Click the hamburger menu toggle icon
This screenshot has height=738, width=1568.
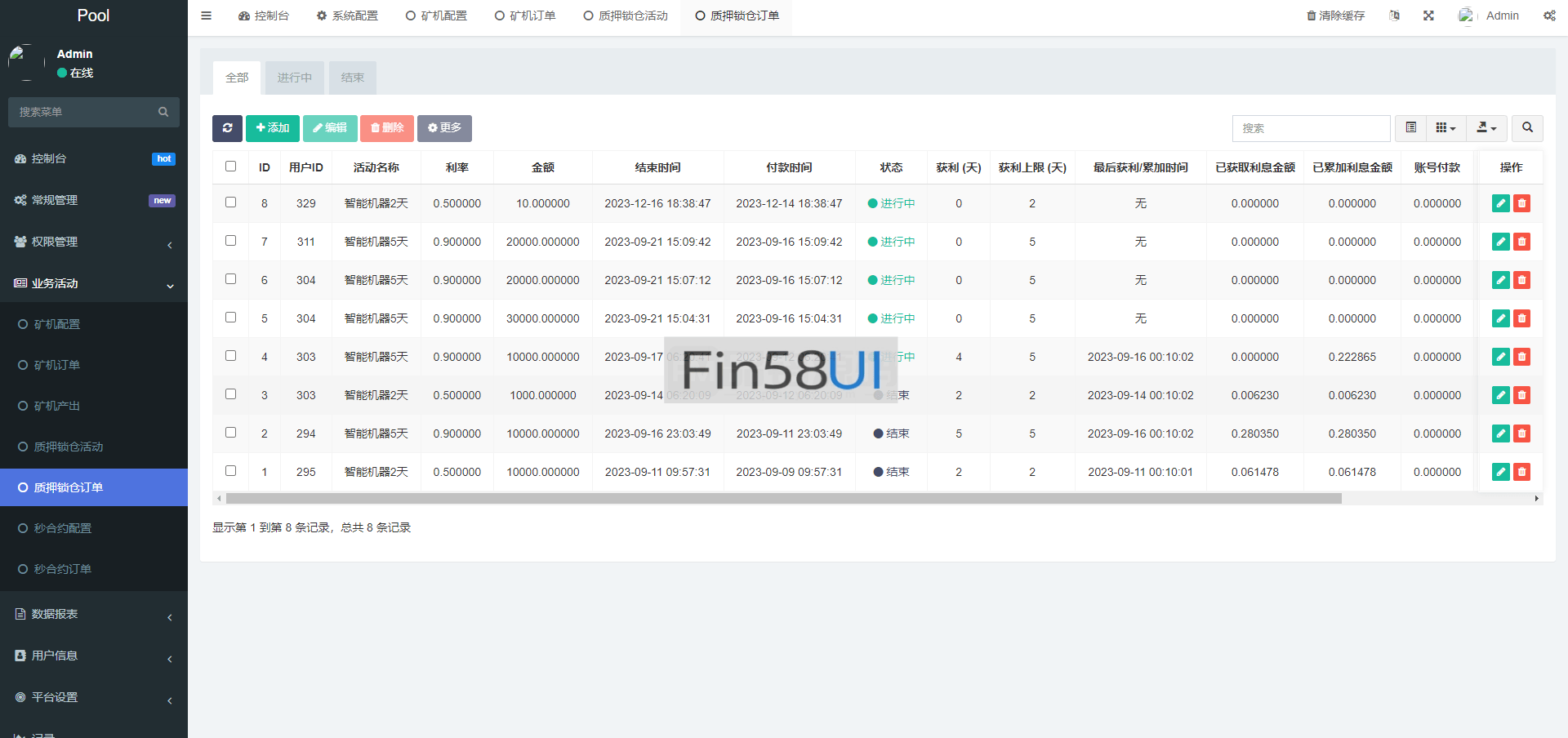pos(206,16)
